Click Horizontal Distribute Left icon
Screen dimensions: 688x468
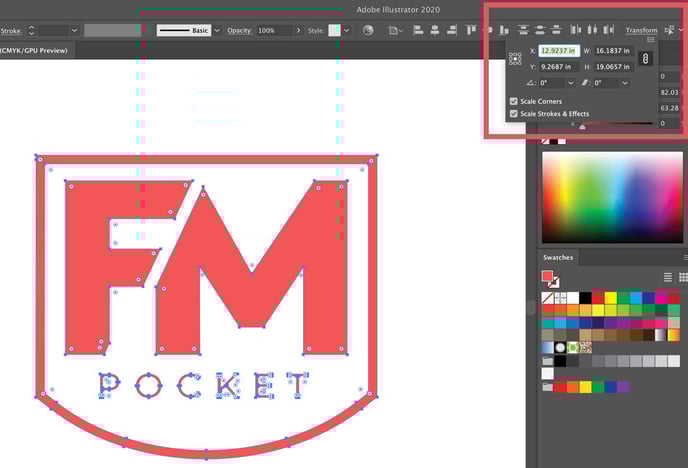[x=575, y=30]
